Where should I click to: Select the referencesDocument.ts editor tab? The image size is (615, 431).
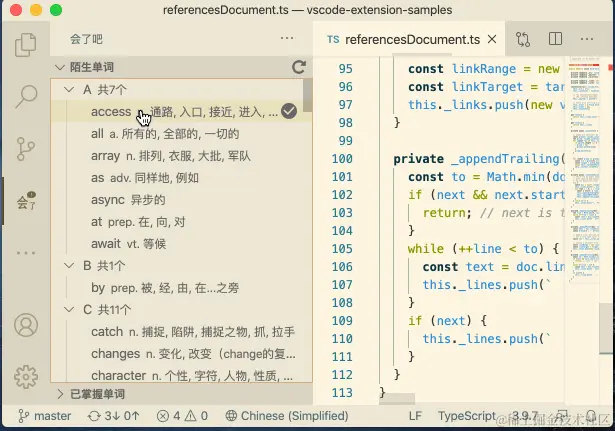[x=409, y=39]
